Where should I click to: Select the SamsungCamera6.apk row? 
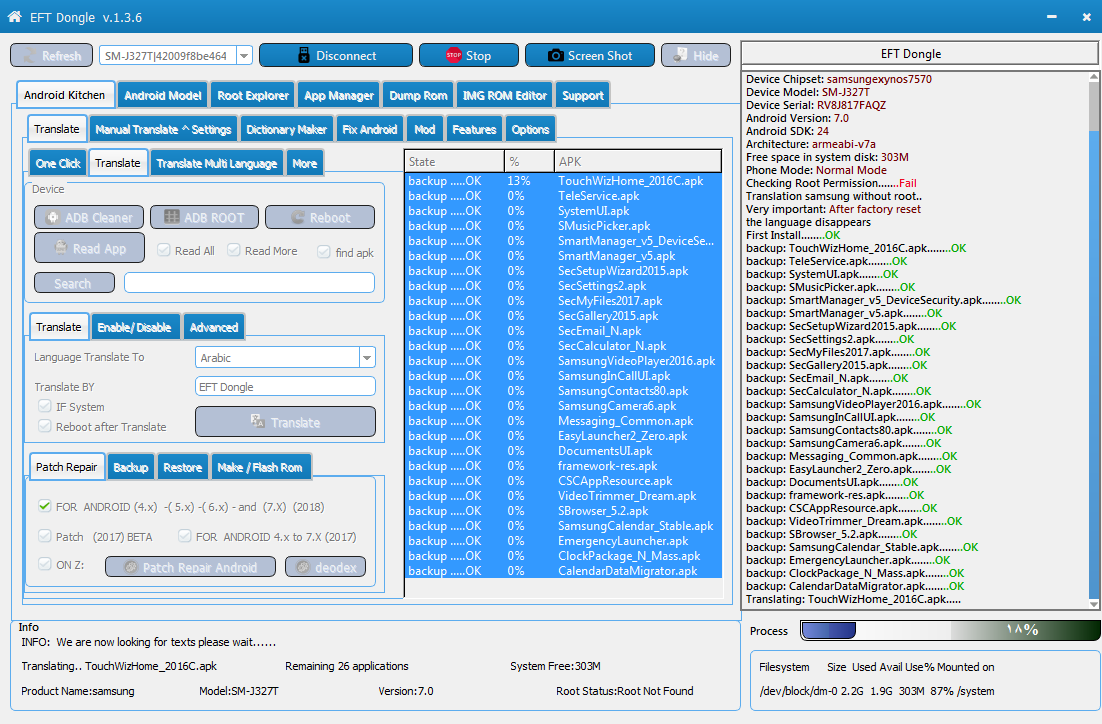564,406
